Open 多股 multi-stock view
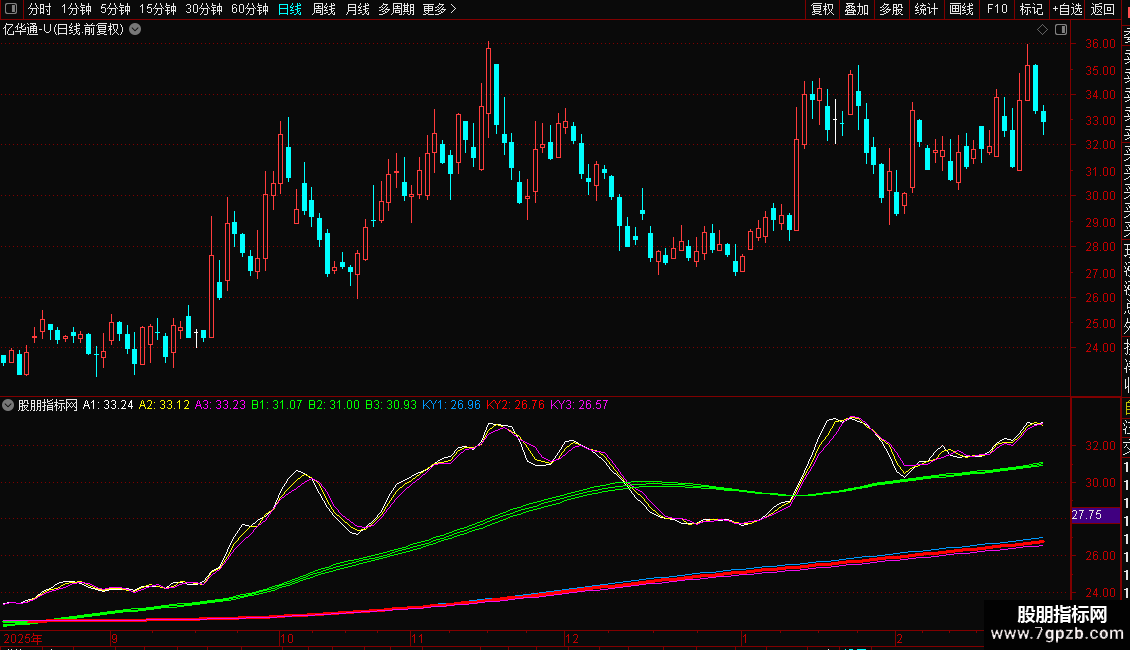Viewport: 1130px width, 650px height. coord(891,9)
